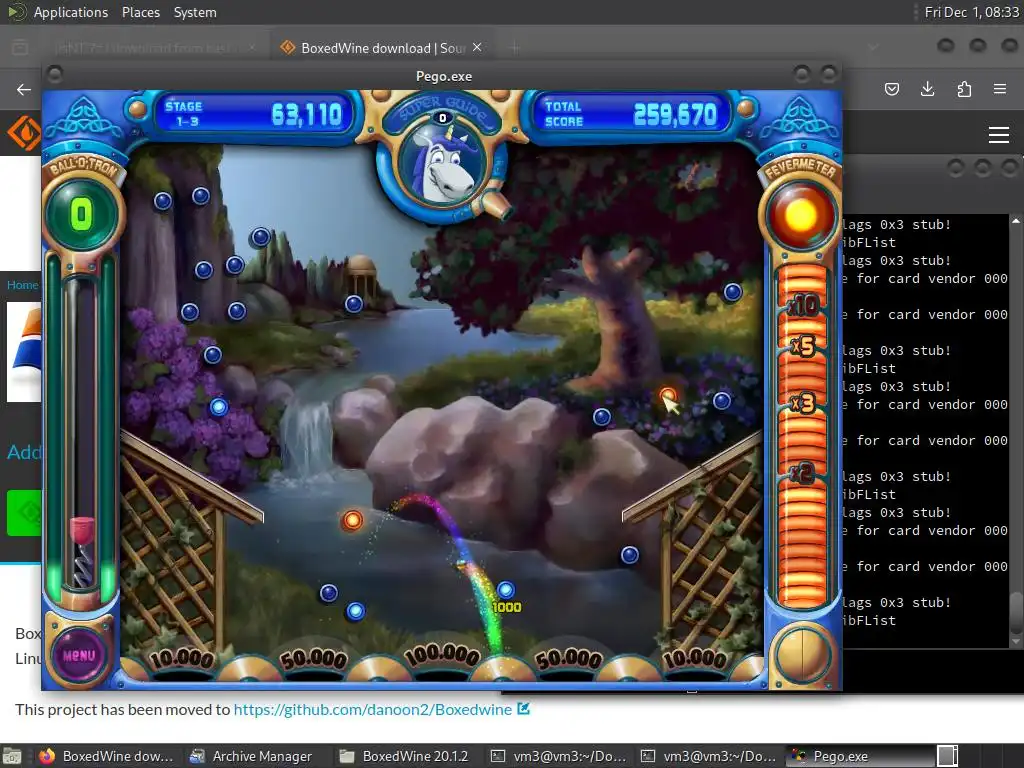
Task: Click the x3 Fevermeter multiplier marker
Action: click(x=803, y=403)
